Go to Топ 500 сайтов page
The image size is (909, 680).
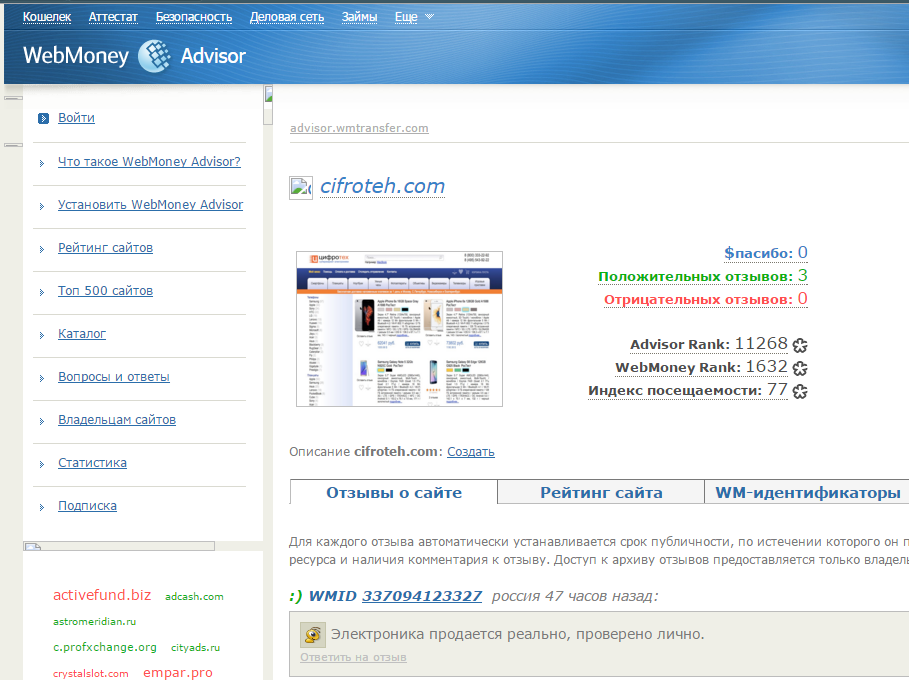tap(105, 291)
